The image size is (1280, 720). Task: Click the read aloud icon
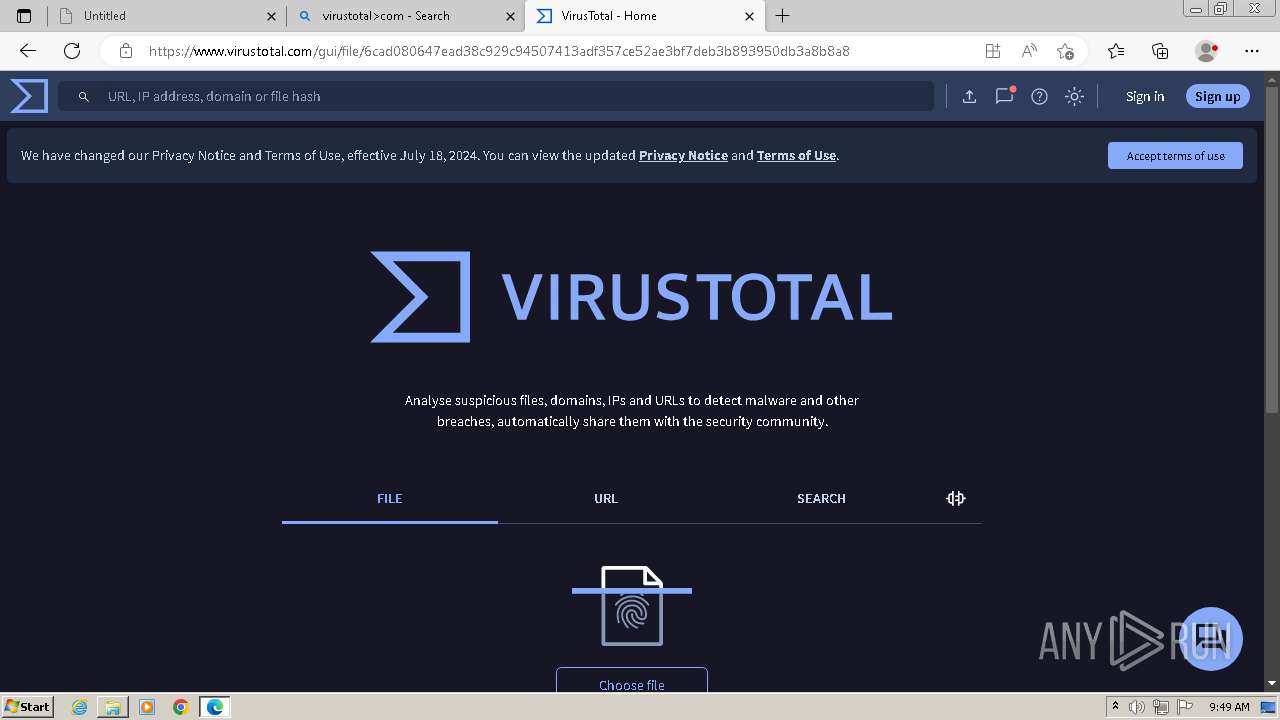pos(1029,51)
